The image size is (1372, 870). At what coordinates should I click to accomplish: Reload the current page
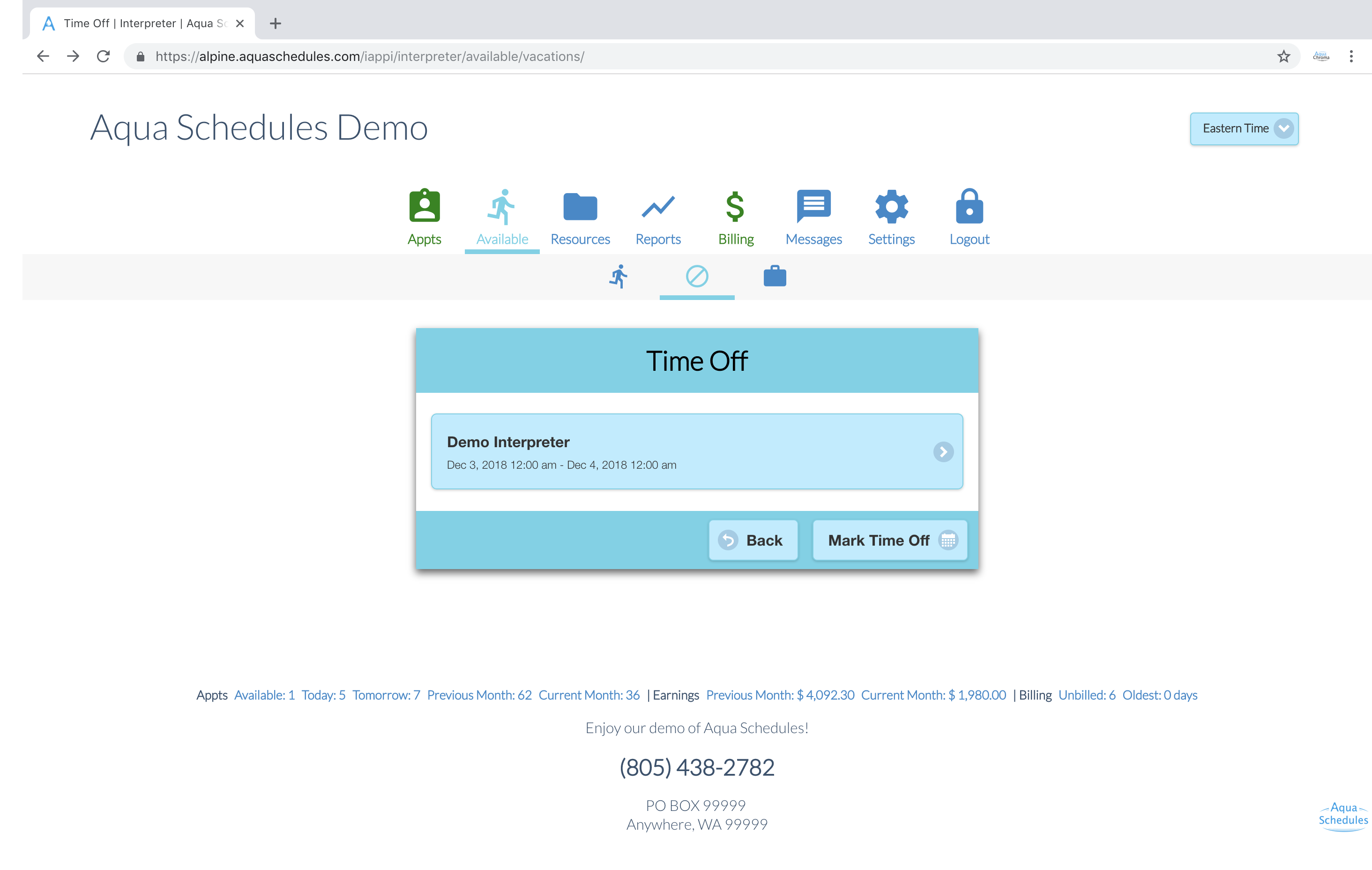point(103,56)
